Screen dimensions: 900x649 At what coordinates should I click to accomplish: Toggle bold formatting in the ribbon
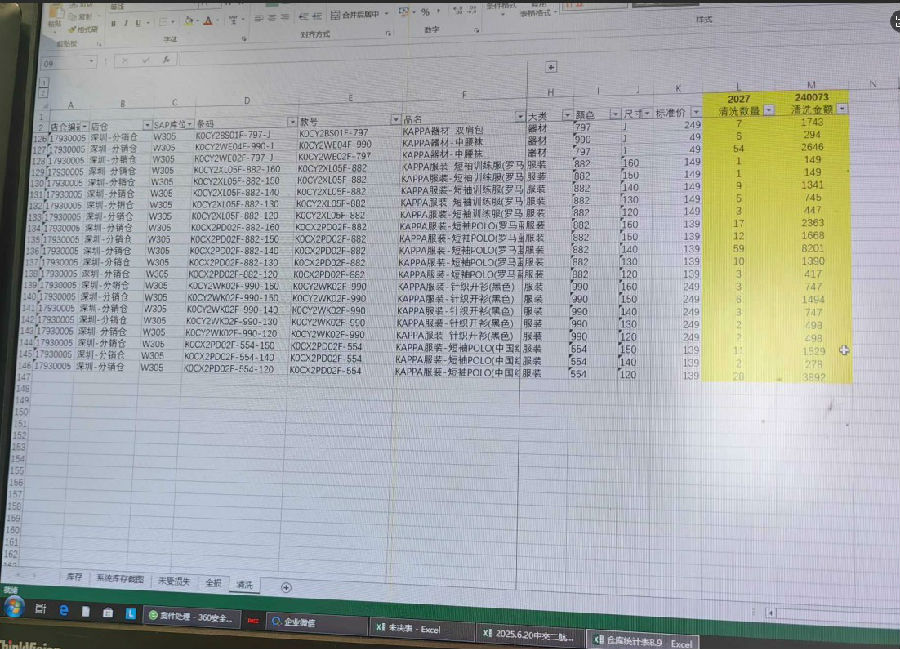(113, 24)
